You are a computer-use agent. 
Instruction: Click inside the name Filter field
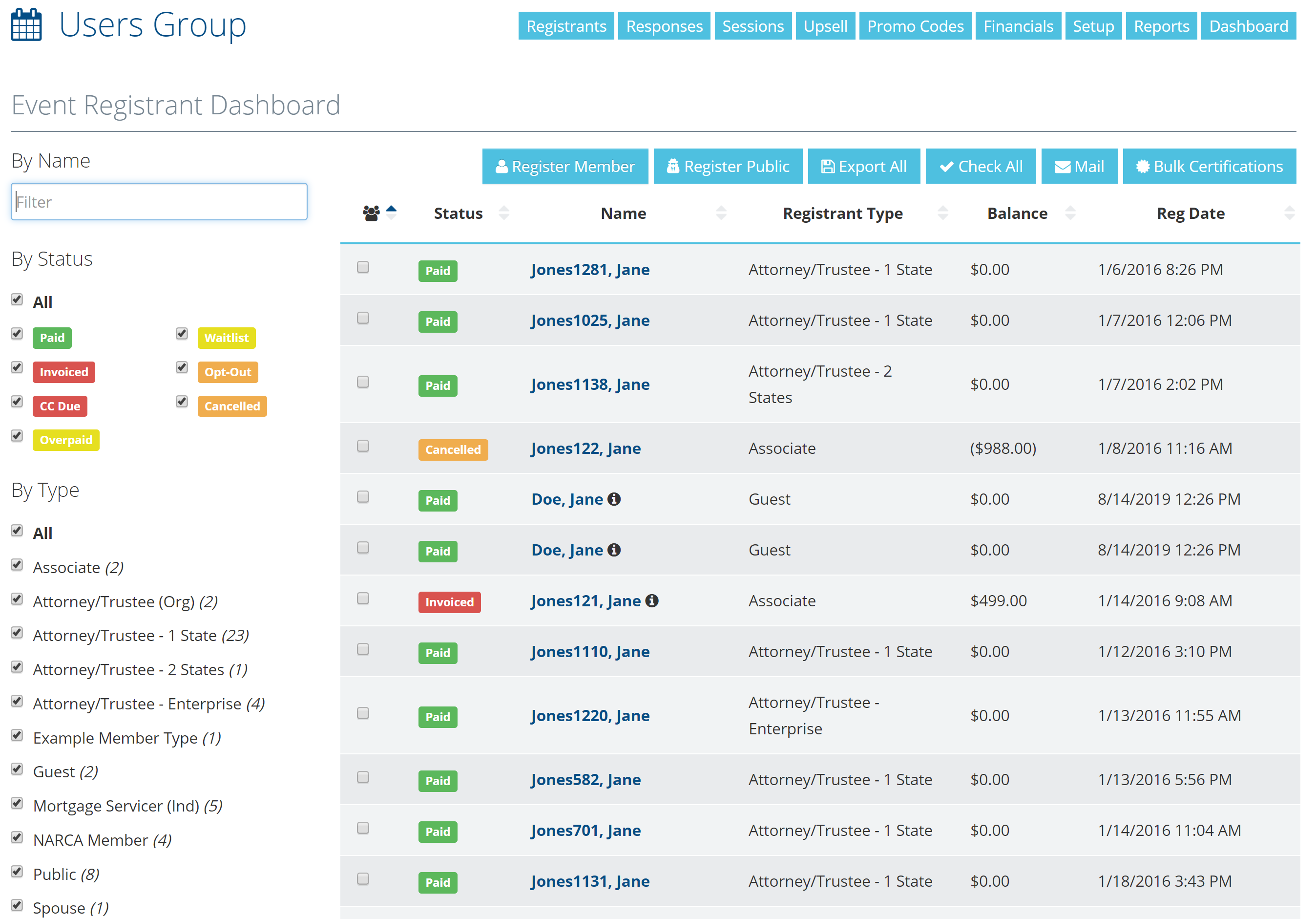pos(159,201)
